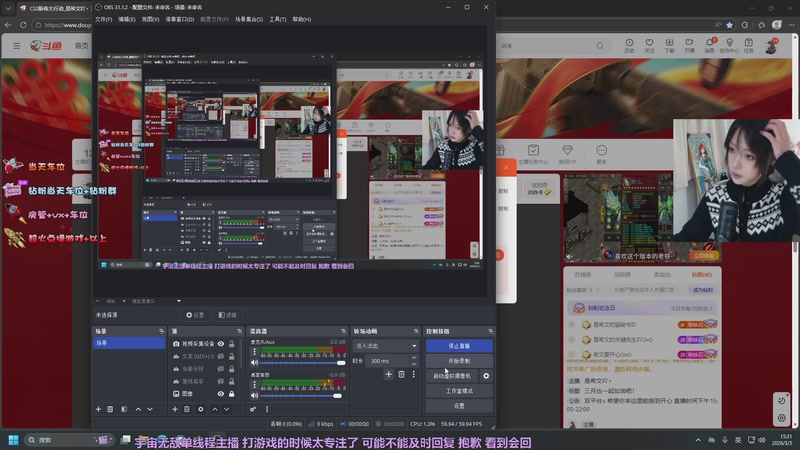Image resolution: width=800 pixels, height=450 pixels.
Task: Add a new scene with plus icon in 场景 panel
Action: (98, 409)
